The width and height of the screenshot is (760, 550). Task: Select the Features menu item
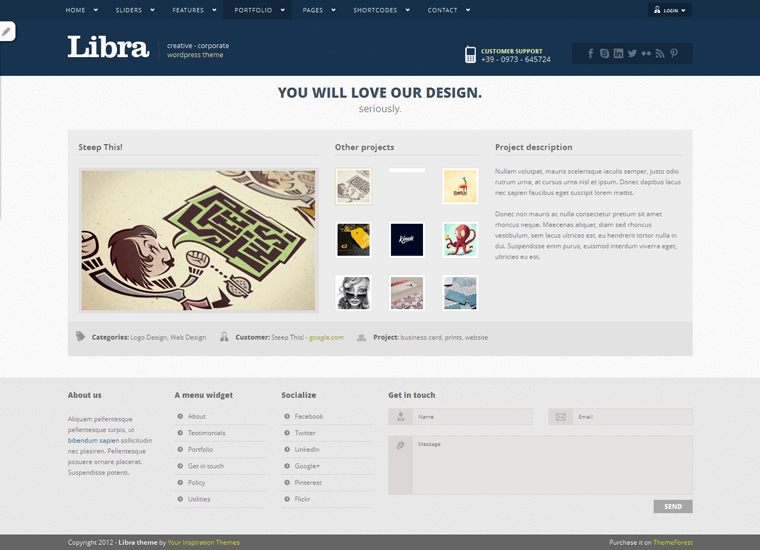point(193,10)
